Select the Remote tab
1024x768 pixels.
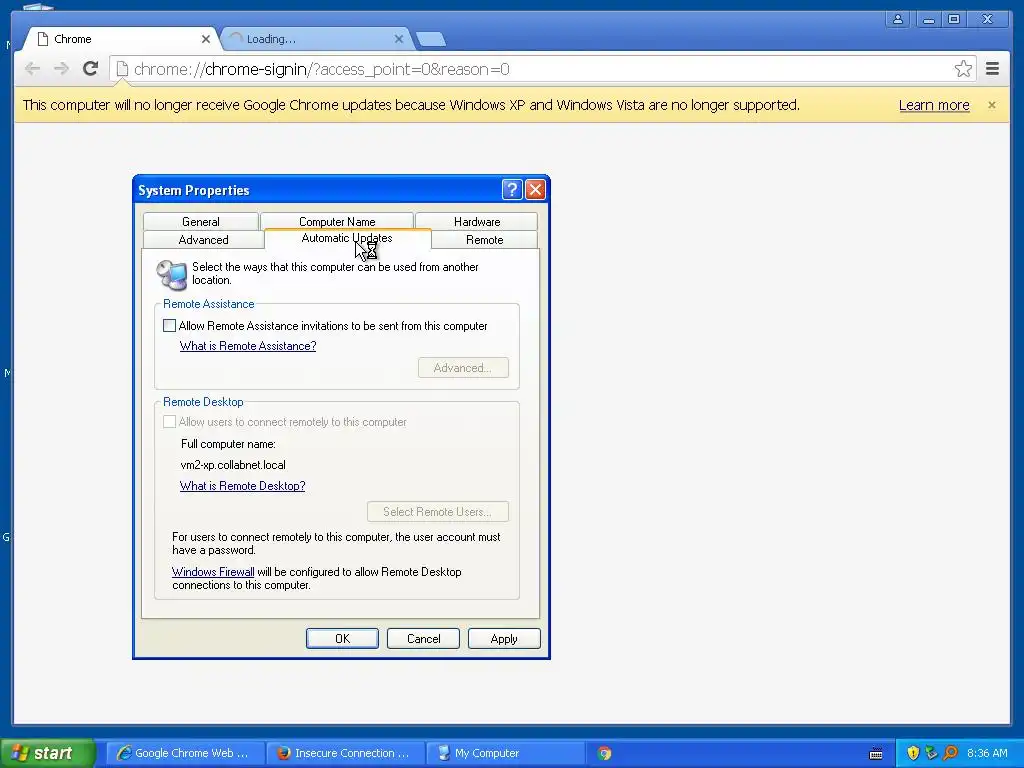pos(485,240)
